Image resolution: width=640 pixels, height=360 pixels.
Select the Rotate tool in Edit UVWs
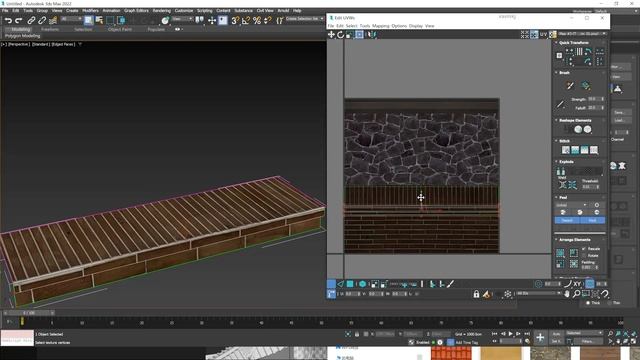[340, 35]
